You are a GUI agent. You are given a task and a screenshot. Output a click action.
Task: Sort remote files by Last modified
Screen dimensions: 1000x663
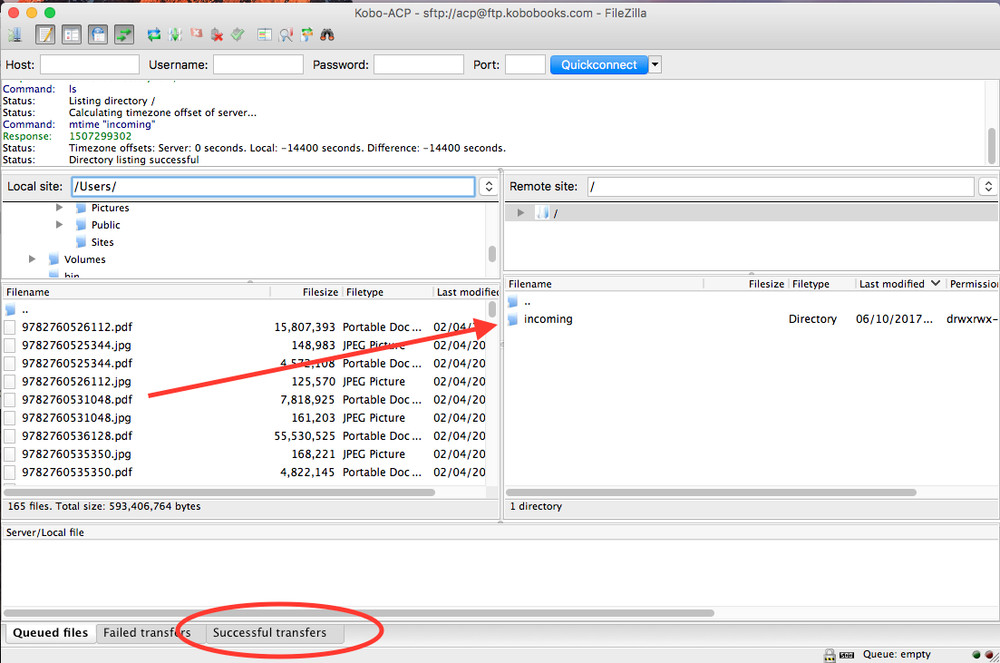[890, 283]
